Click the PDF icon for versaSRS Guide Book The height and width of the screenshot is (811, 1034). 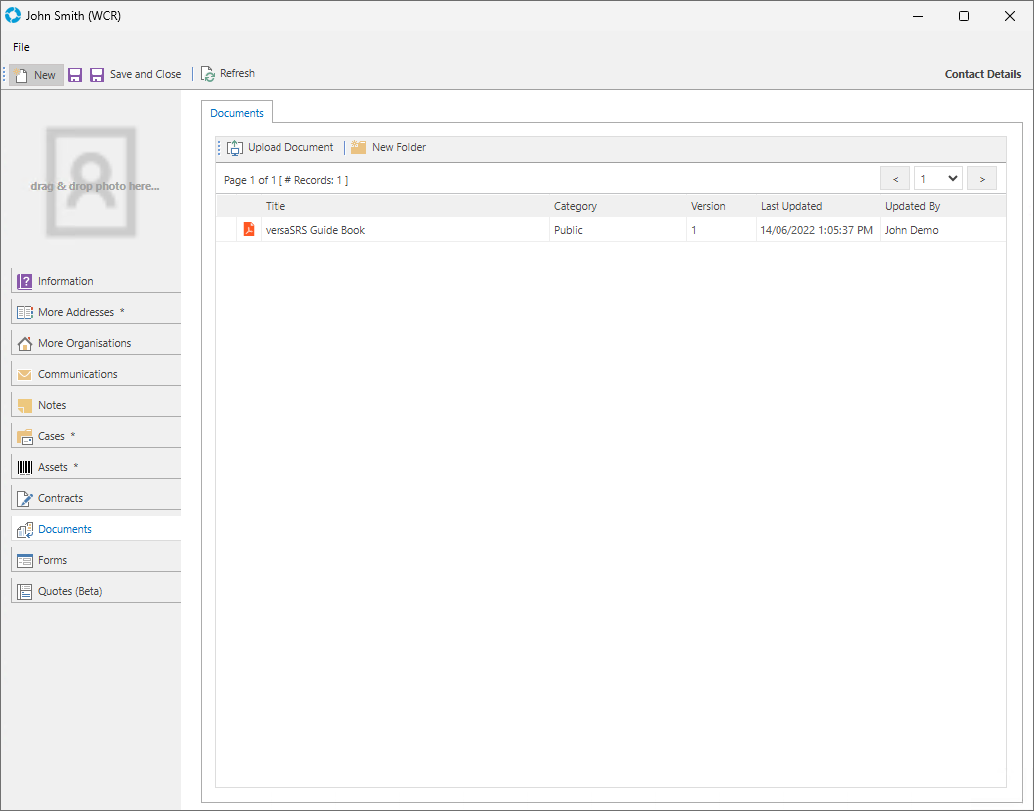tap(249, 230)
